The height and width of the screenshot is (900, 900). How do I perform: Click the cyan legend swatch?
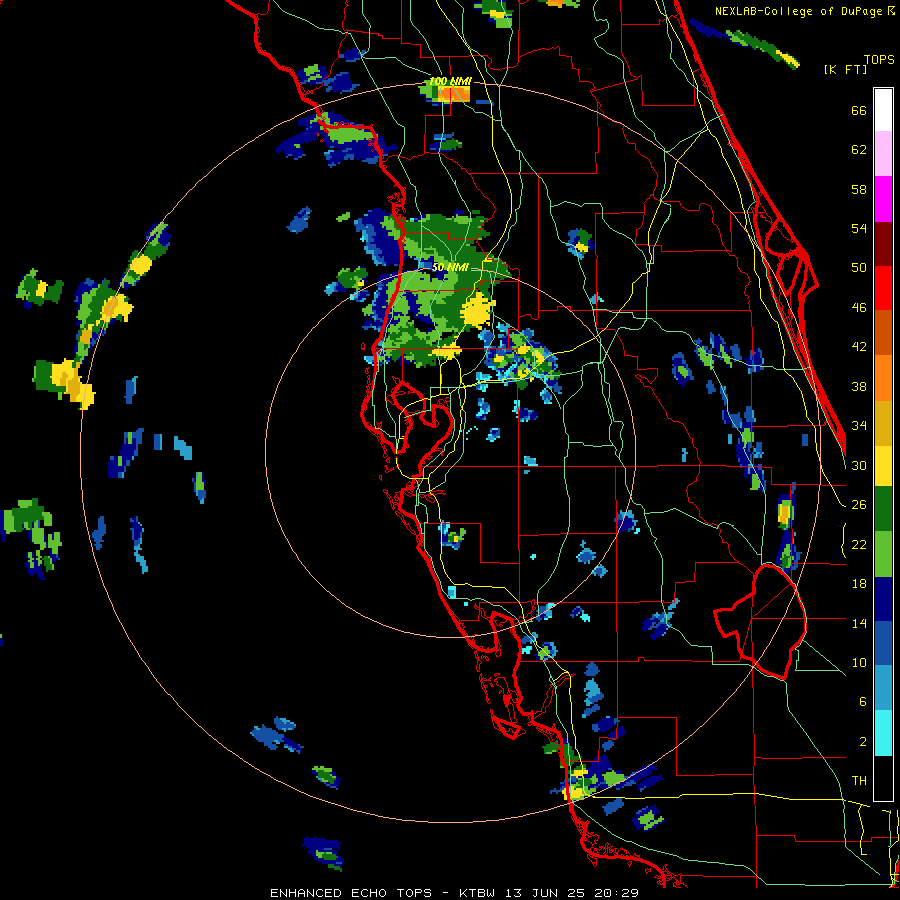click(883, 733)
